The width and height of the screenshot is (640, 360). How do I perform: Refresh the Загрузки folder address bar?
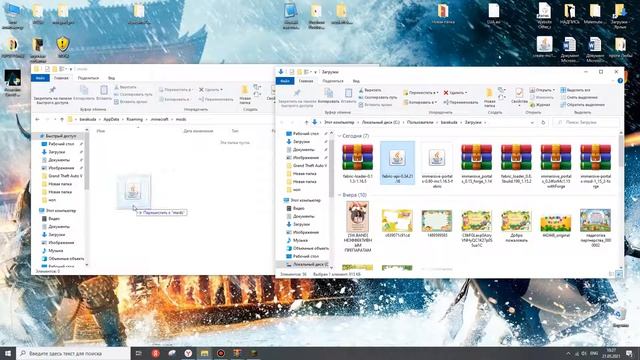click(543, 122)
